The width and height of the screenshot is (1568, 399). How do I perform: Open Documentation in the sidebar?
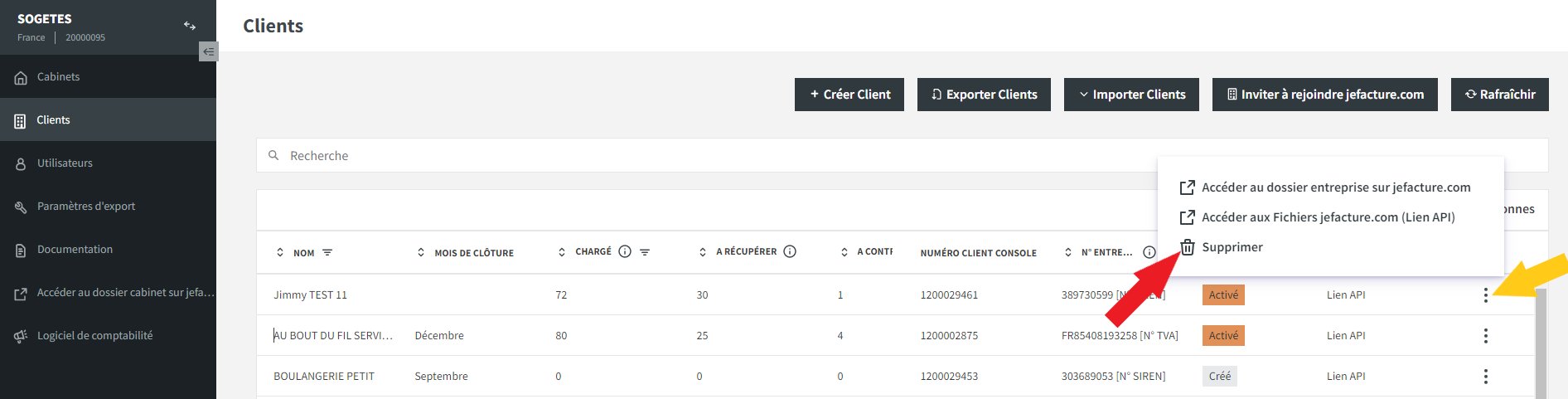point(108,249)
